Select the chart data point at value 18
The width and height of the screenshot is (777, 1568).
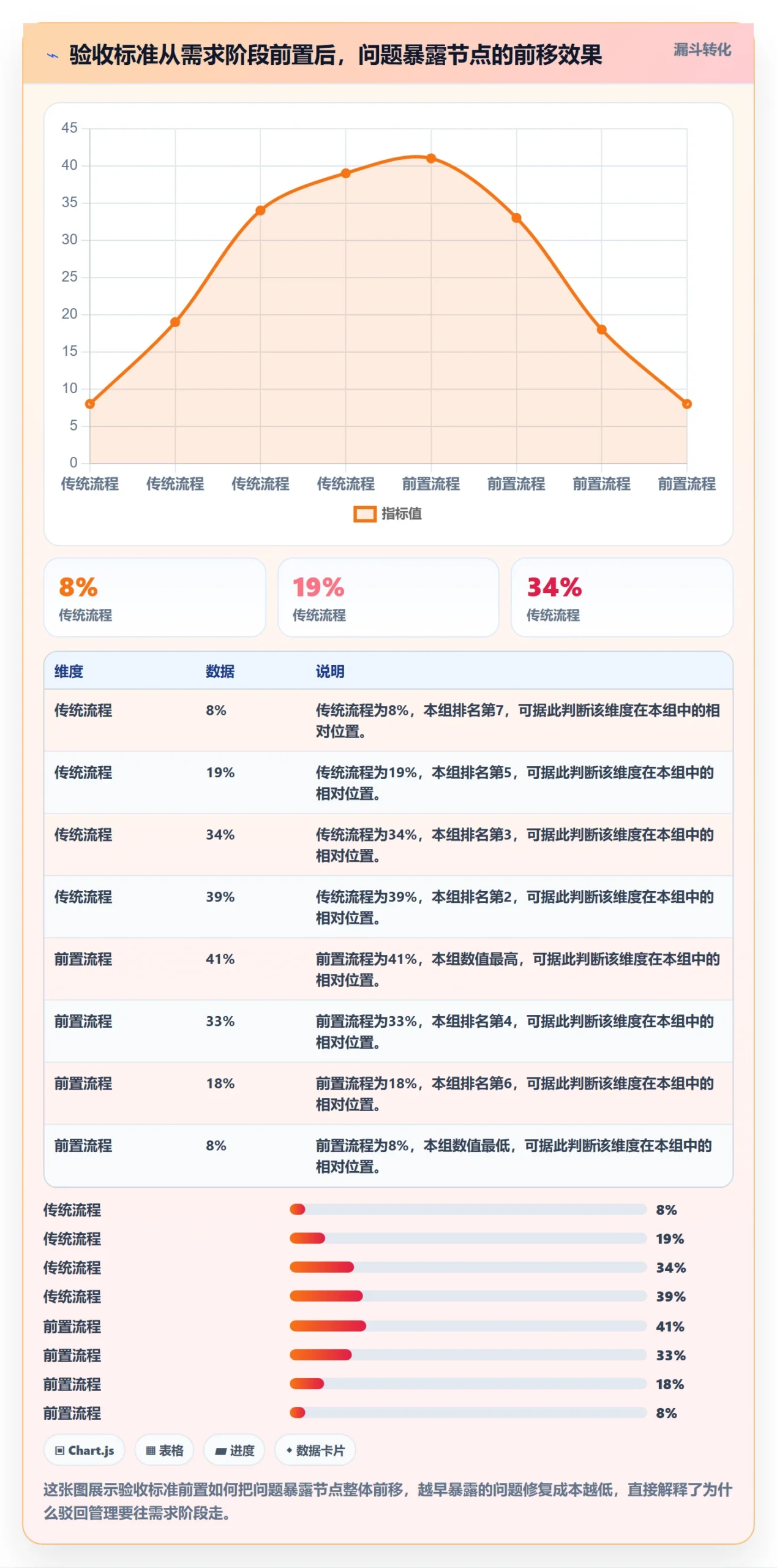(601, 330)
